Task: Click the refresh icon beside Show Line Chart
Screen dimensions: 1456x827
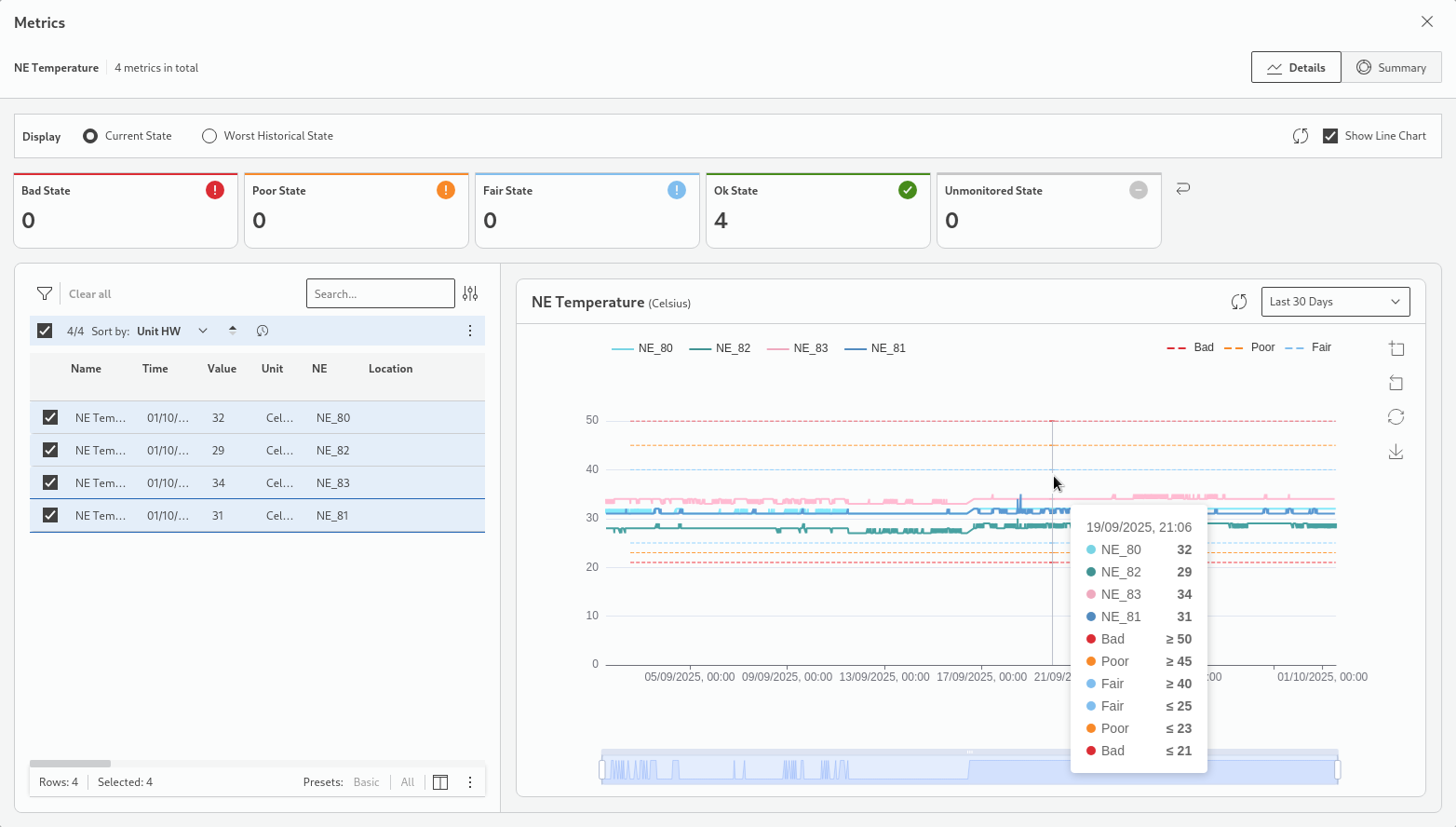Action: point(1301,136)
